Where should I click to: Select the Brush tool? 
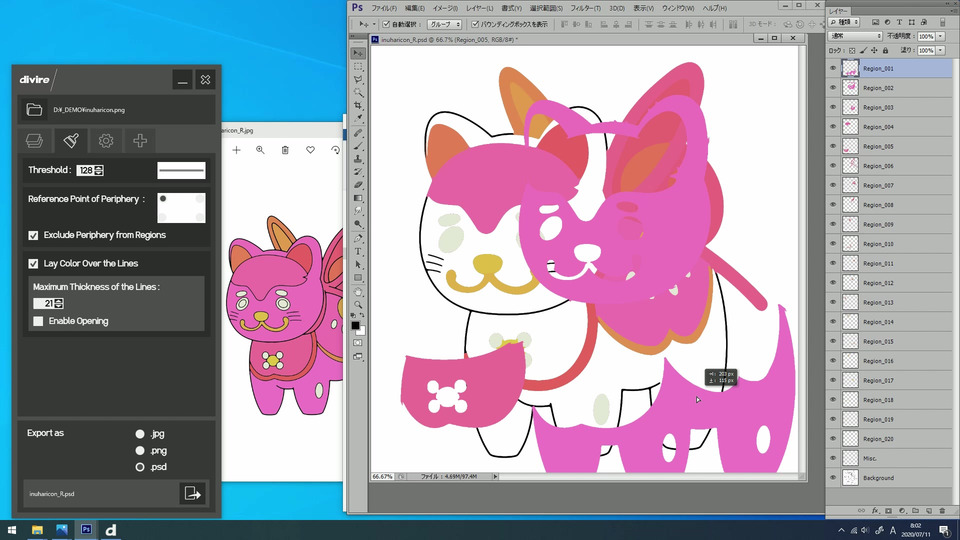point(358,146)
